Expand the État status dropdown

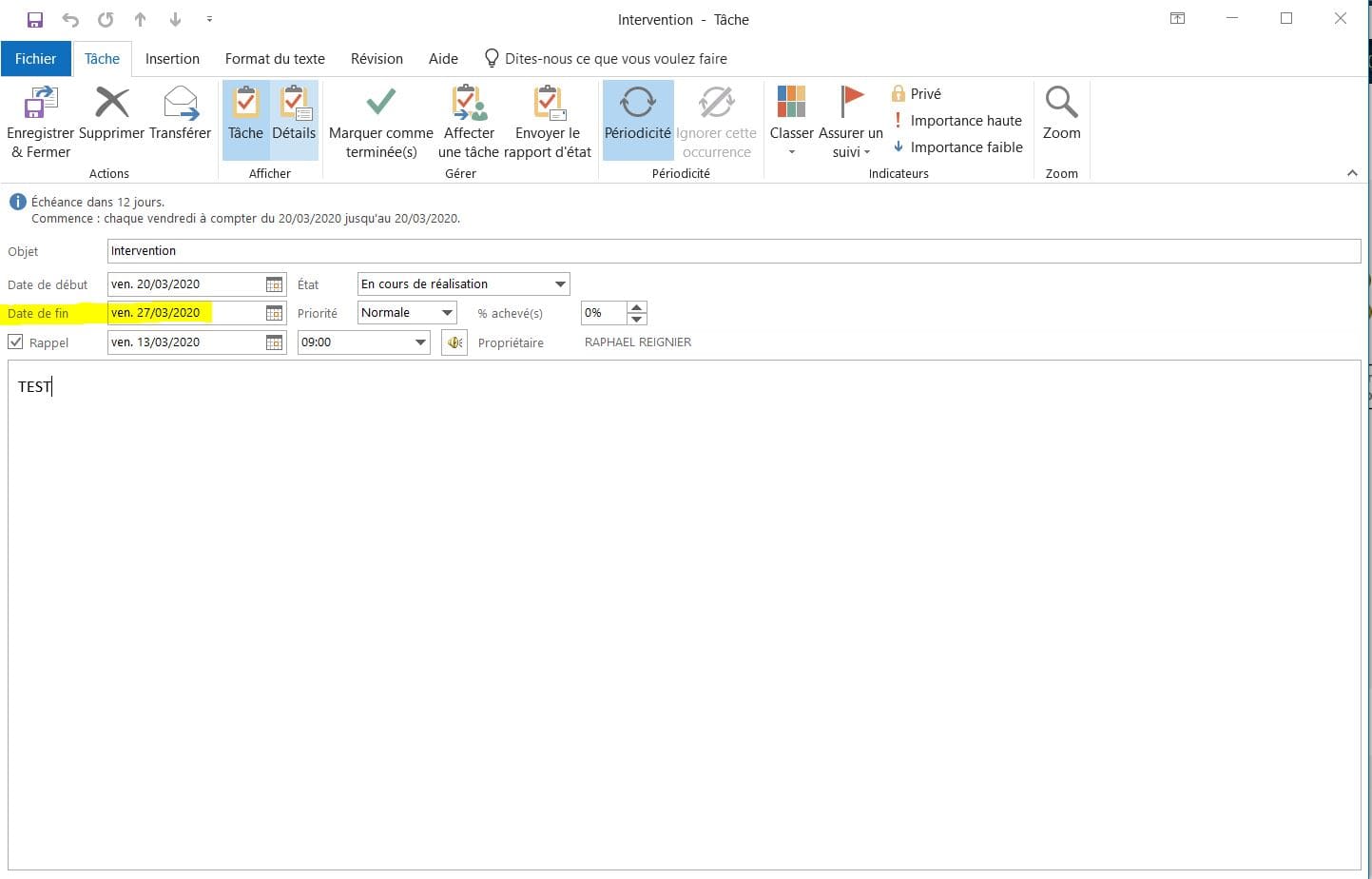tap(560, 284)
